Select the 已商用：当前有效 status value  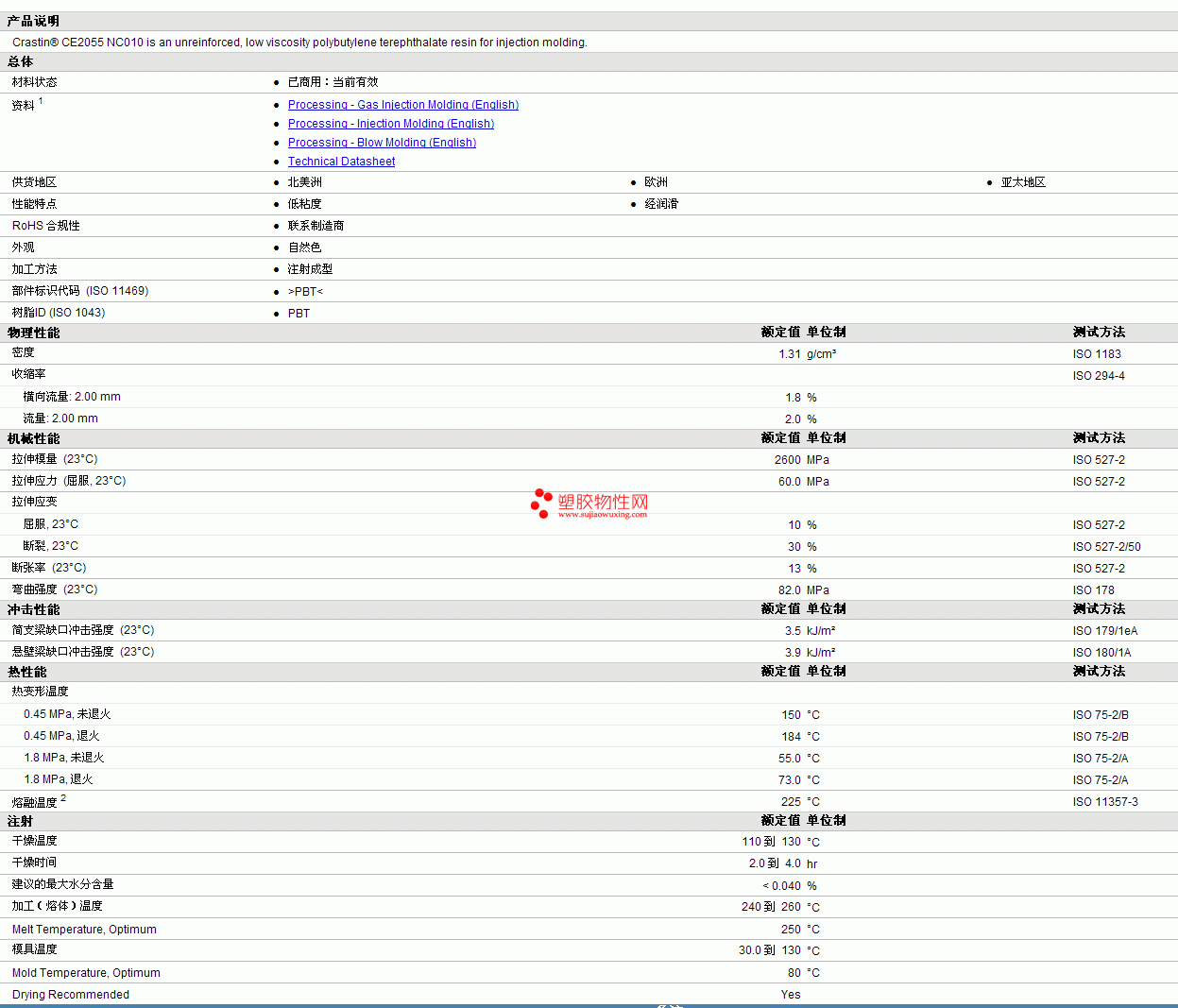333,82
